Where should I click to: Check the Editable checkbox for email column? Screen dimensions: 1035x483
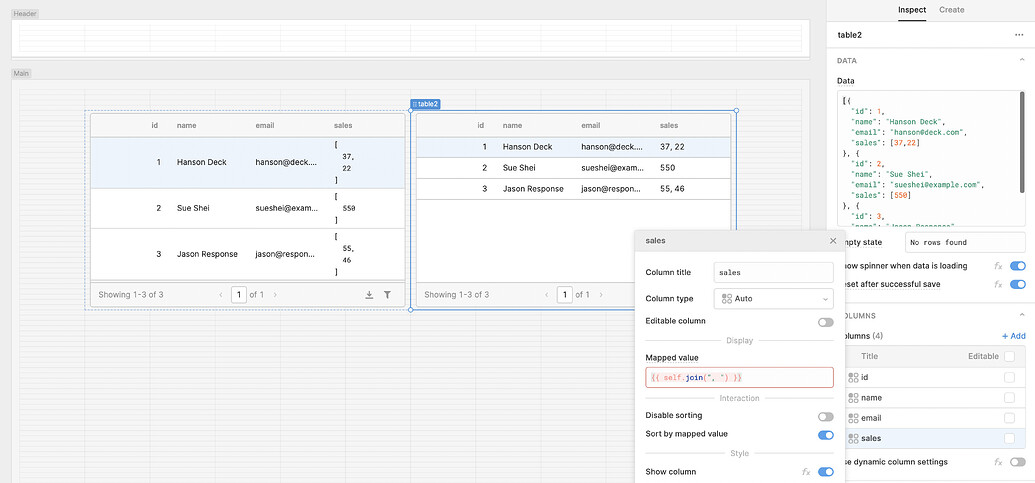pos(1009,418)
